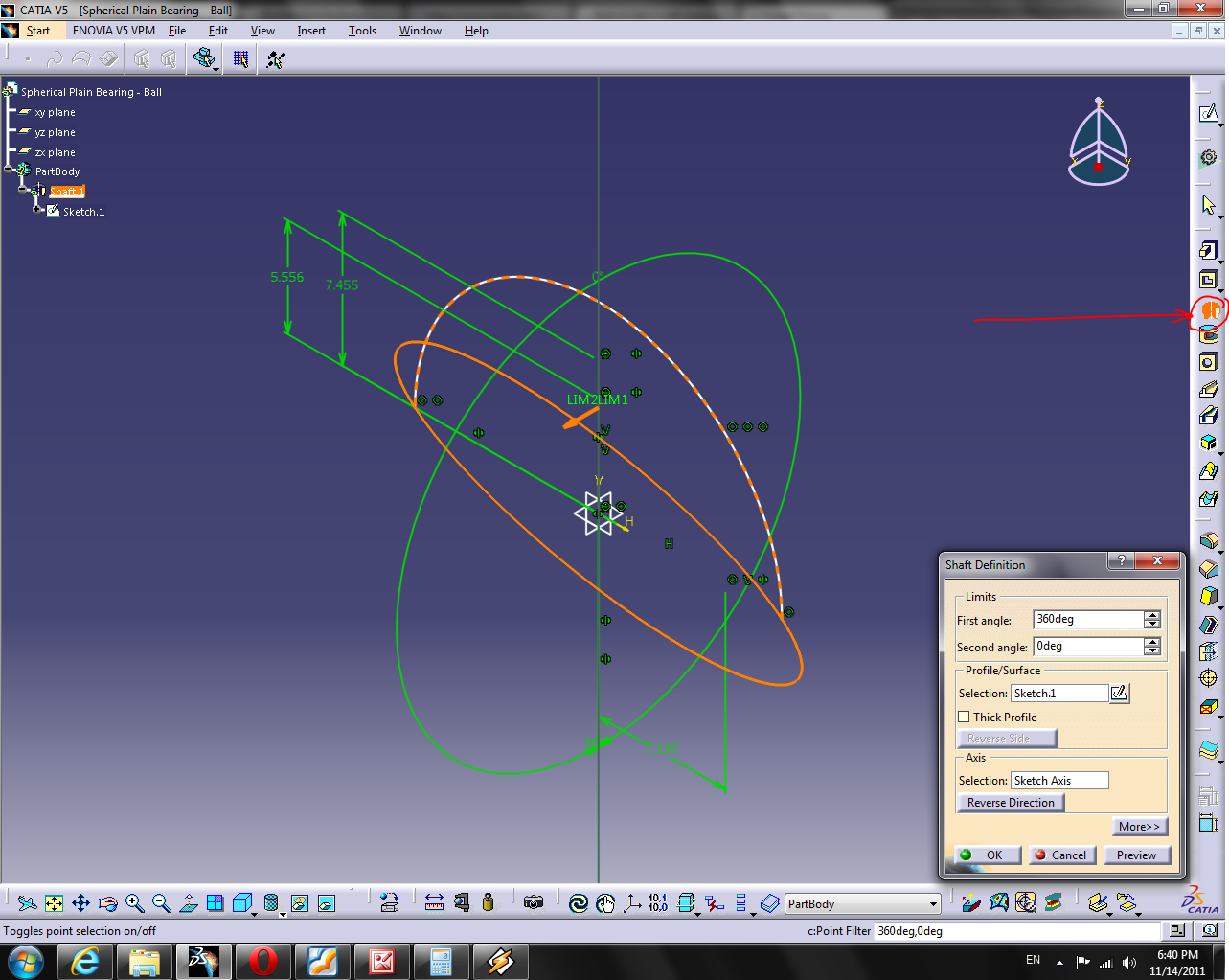Select the Slot tool

point(1209,416)
